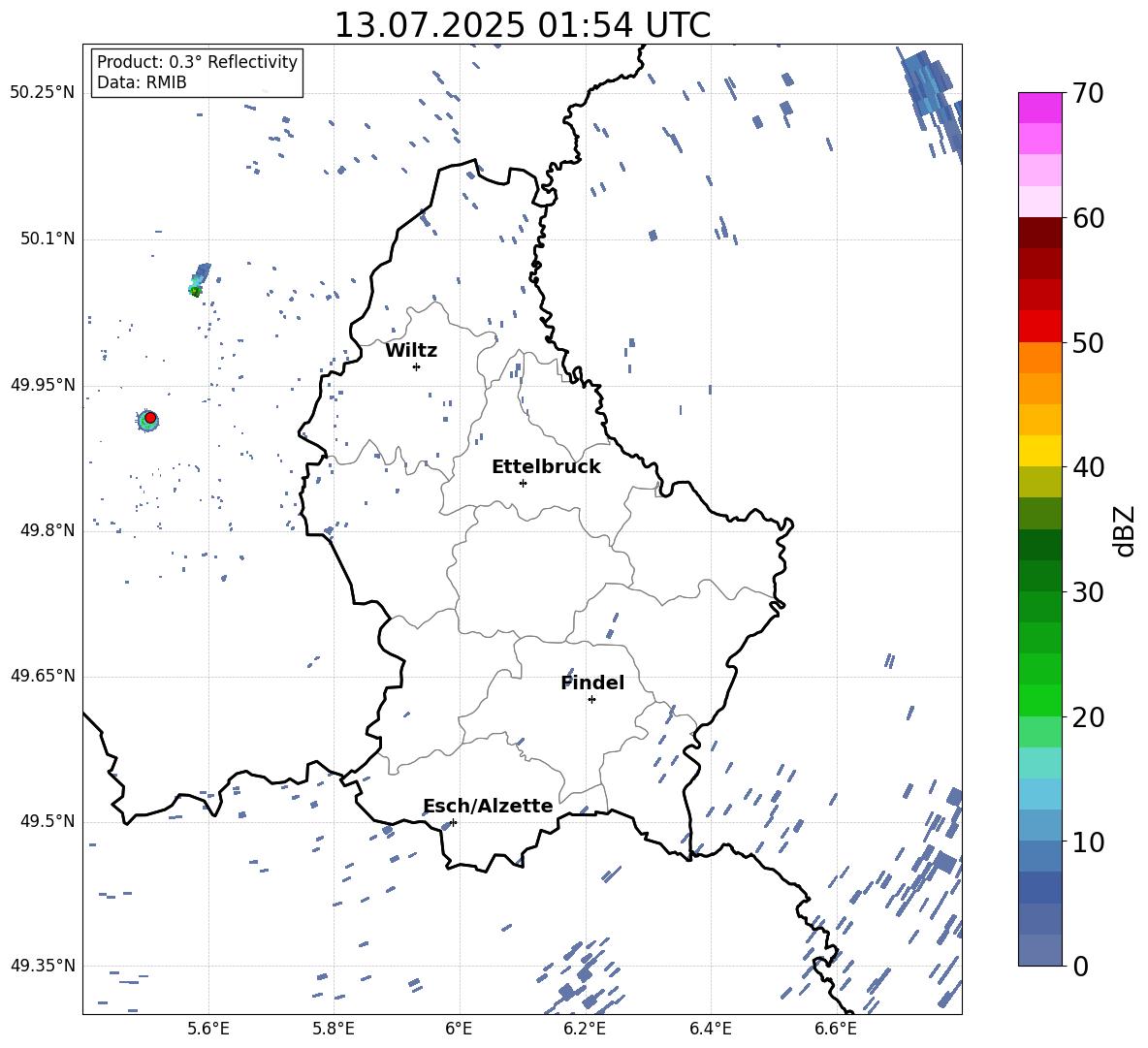Click the colorbar value 40
Viewport: 1148px width, 1048px height.
pos(1088,467)
